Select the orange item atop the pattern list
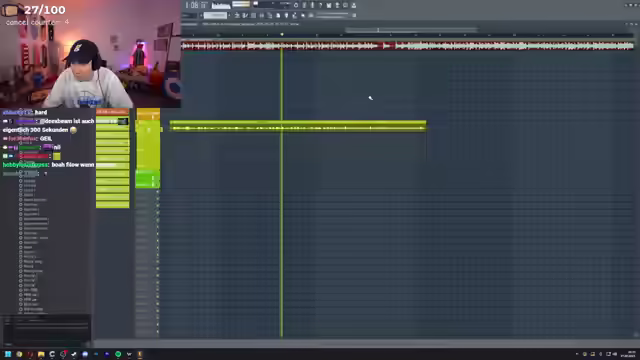The image size is (640, 360). click(x=113, y=112)
